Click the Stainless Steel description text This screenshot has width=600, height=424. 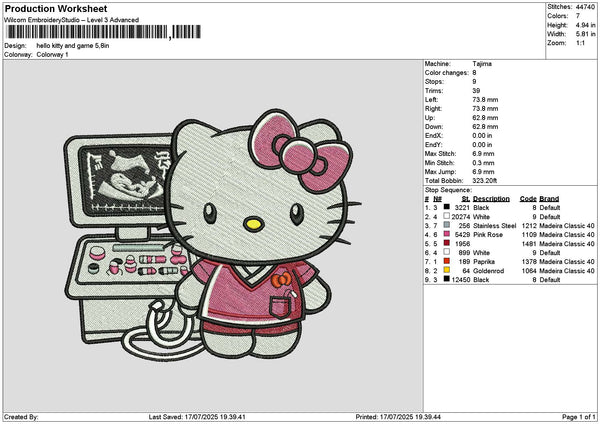point(495,226)
